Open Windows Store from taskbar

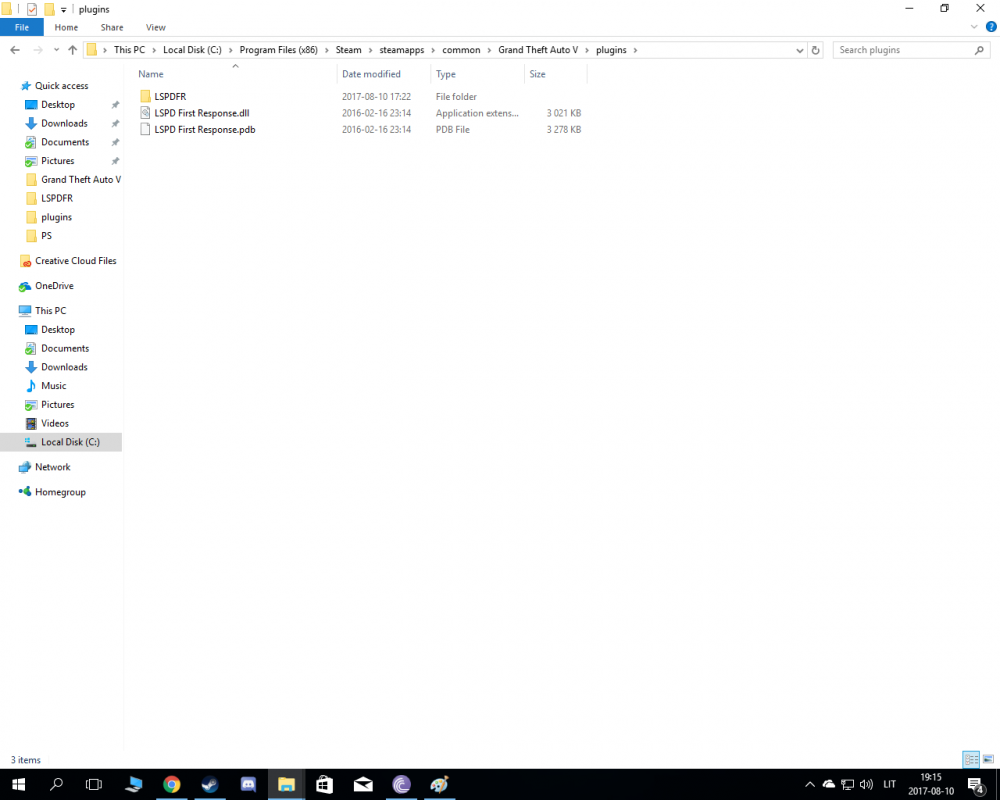(x=325, y=784)
